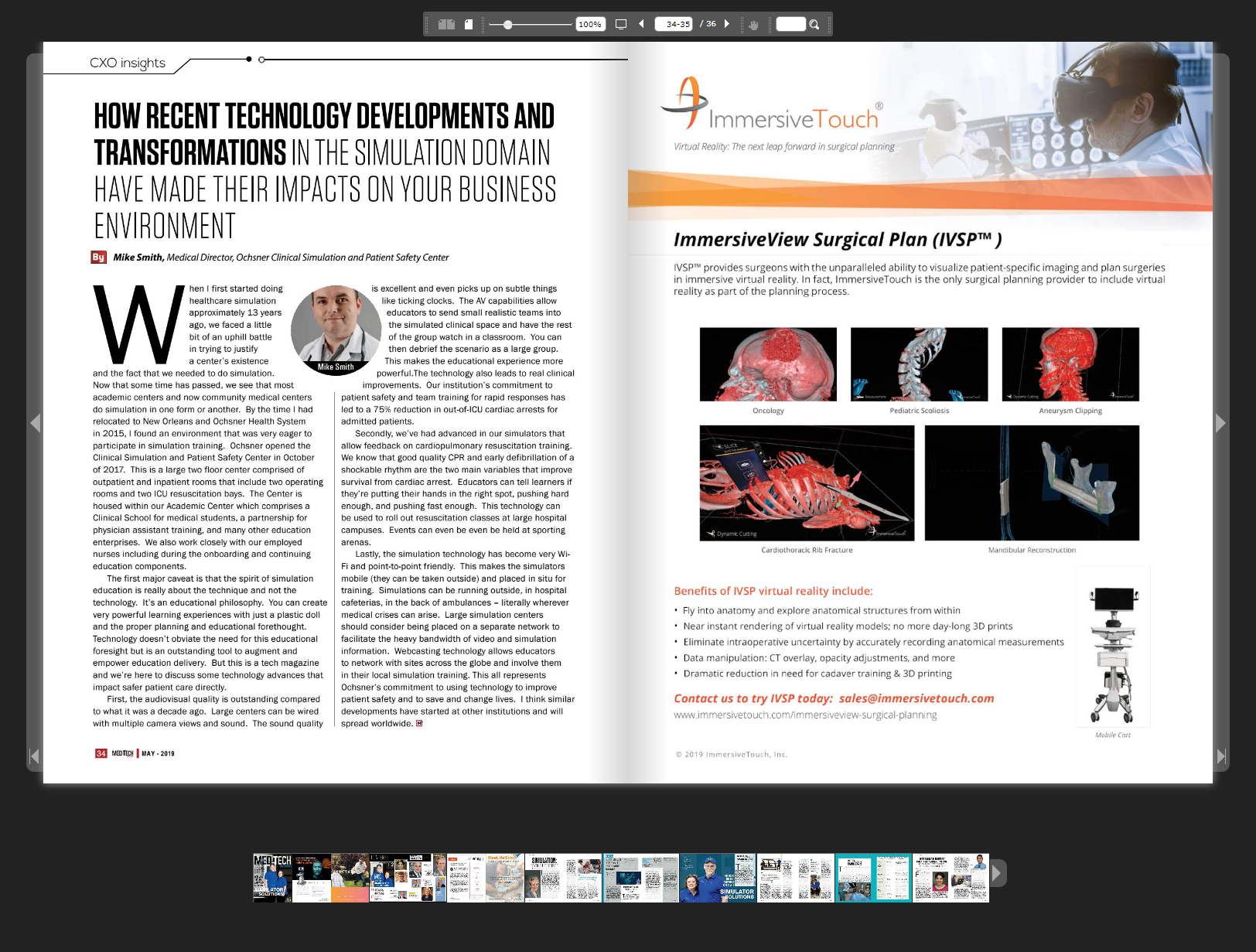Viewport: 1256px width, 952px height.
Task: Click the 100% zoom level field
Action: pyautogui.click(x=590, y=25)
